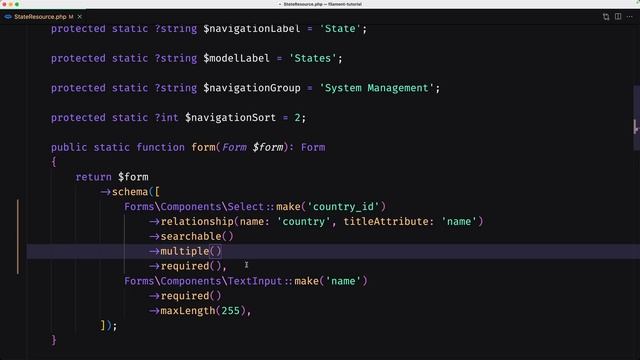Click the PHP file icon on StateResource.php tab
640x360 pixels.
coord(8,17)
